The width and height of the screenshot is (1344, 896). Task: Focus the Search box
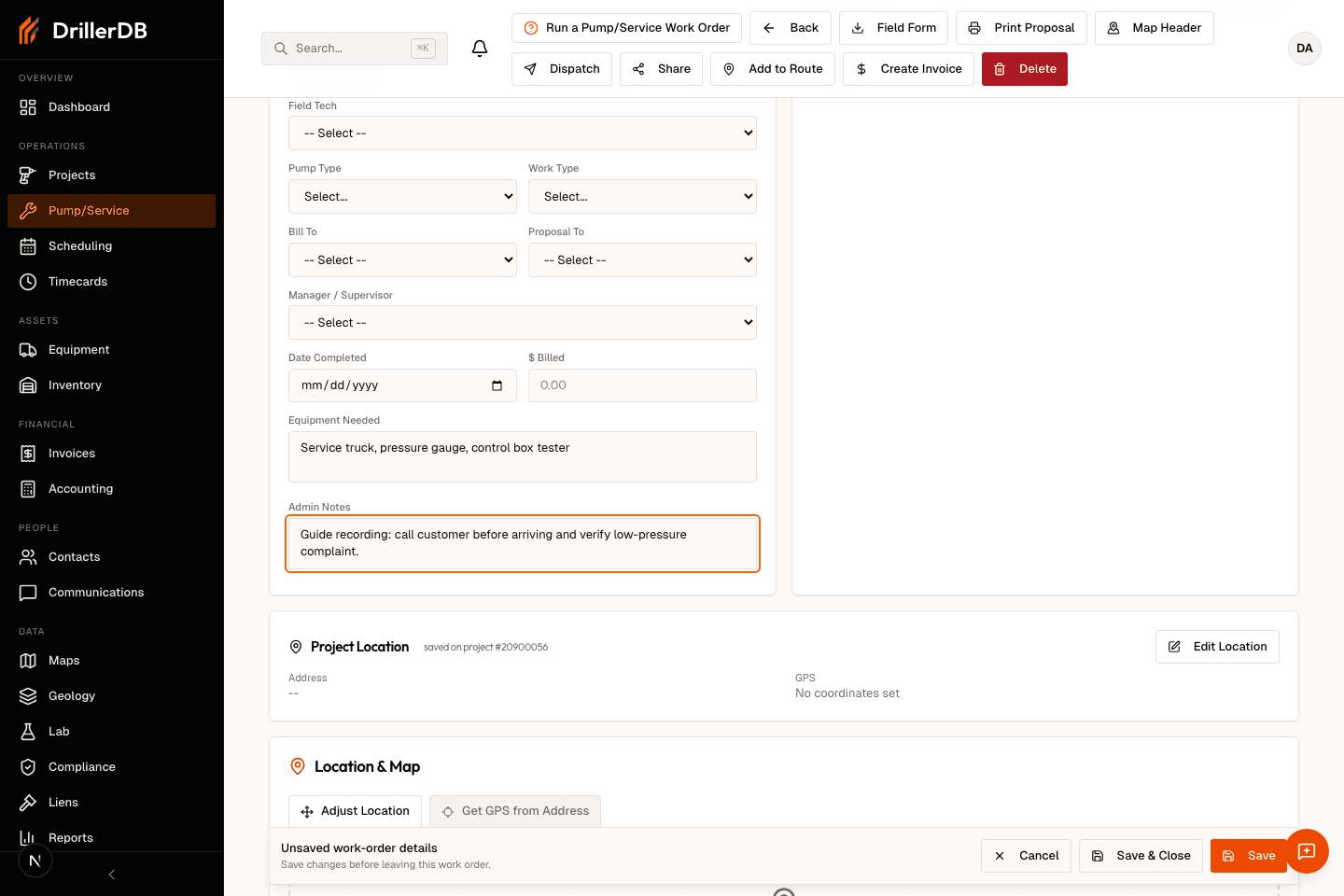coord(355,49)
